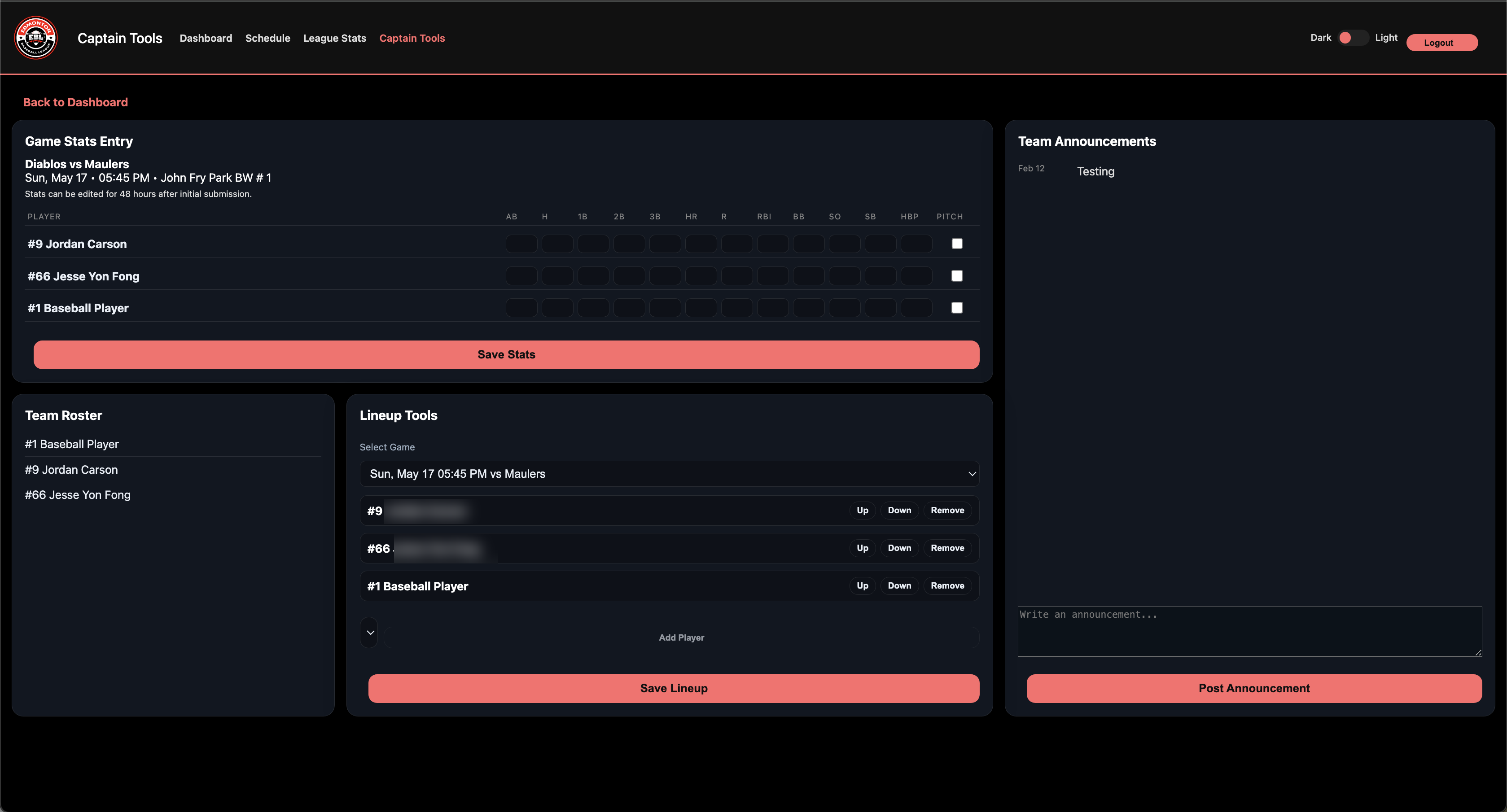The image size is (1507, 812).
Task: Check PITCH for Baseball Player
Action: click(x=957, y=307)
